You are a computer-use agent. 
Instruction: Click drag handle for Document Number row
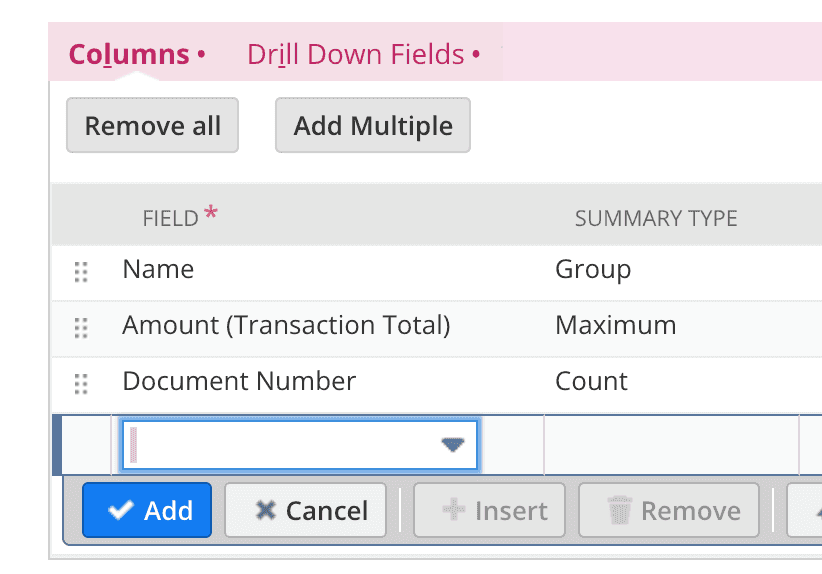point(81,384)
